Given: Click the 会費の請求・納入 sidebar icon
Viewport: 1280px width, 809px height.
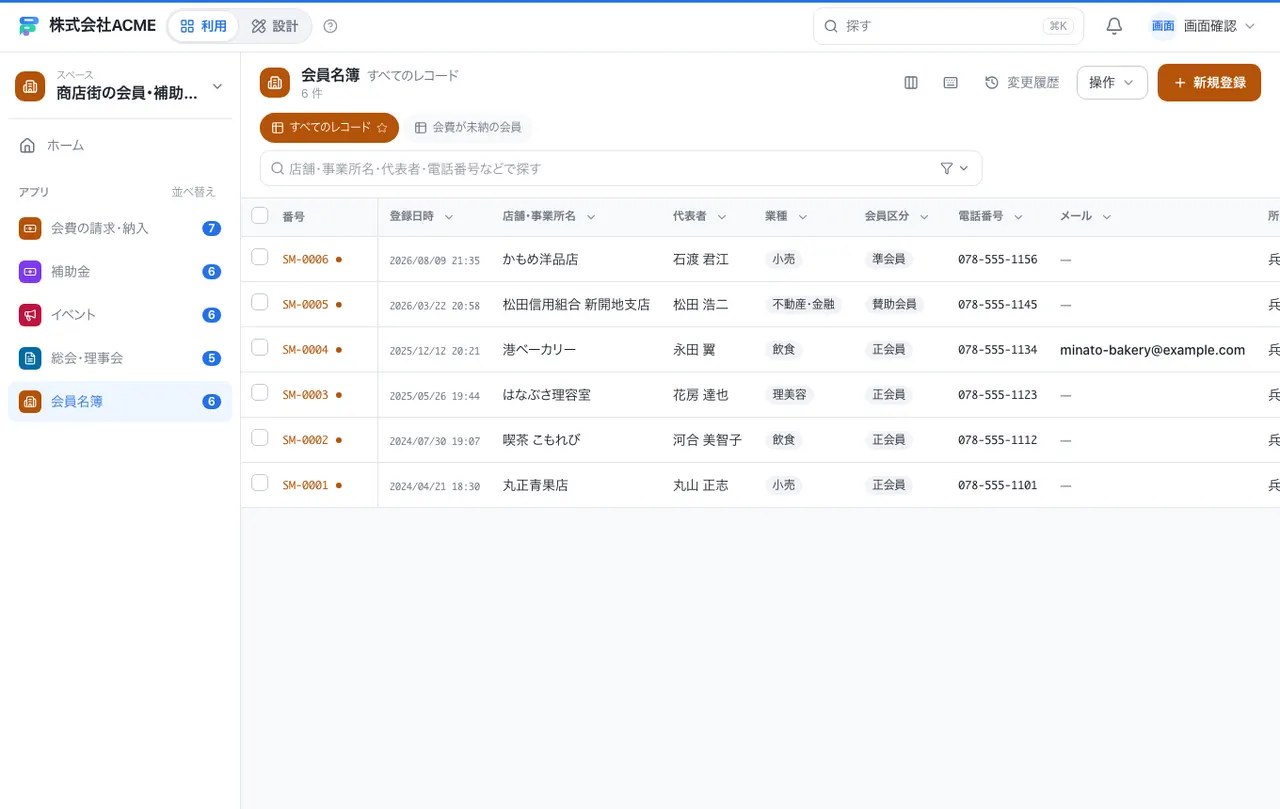Looking at the screenshot, I should [30, 228].
